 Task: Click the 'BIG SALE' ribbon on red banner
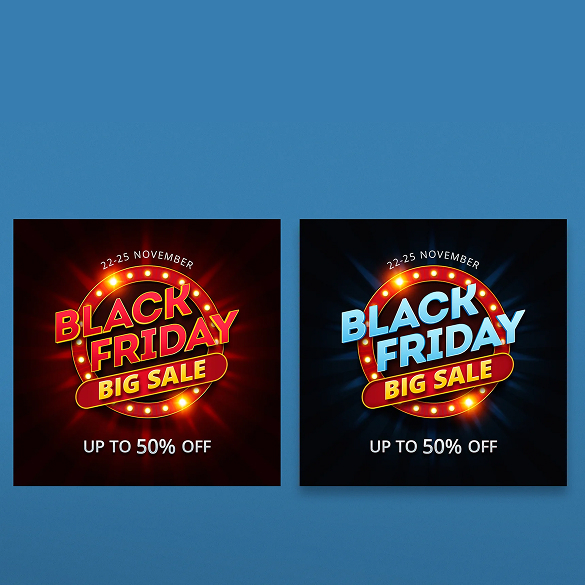(x=151, y=381)
